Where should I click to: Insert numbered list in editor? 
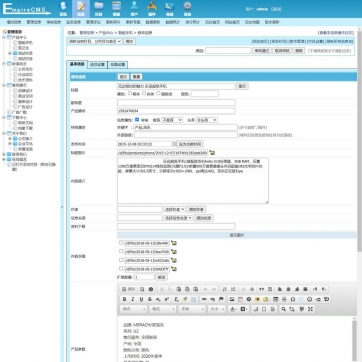coord(225,289)
